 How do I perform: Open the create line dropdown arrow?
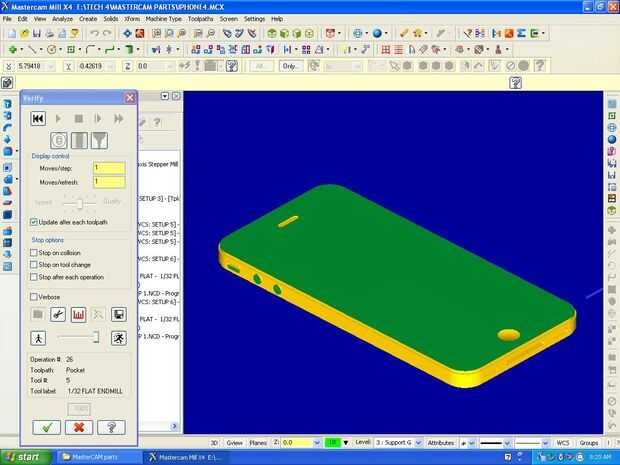pos(41,50)
